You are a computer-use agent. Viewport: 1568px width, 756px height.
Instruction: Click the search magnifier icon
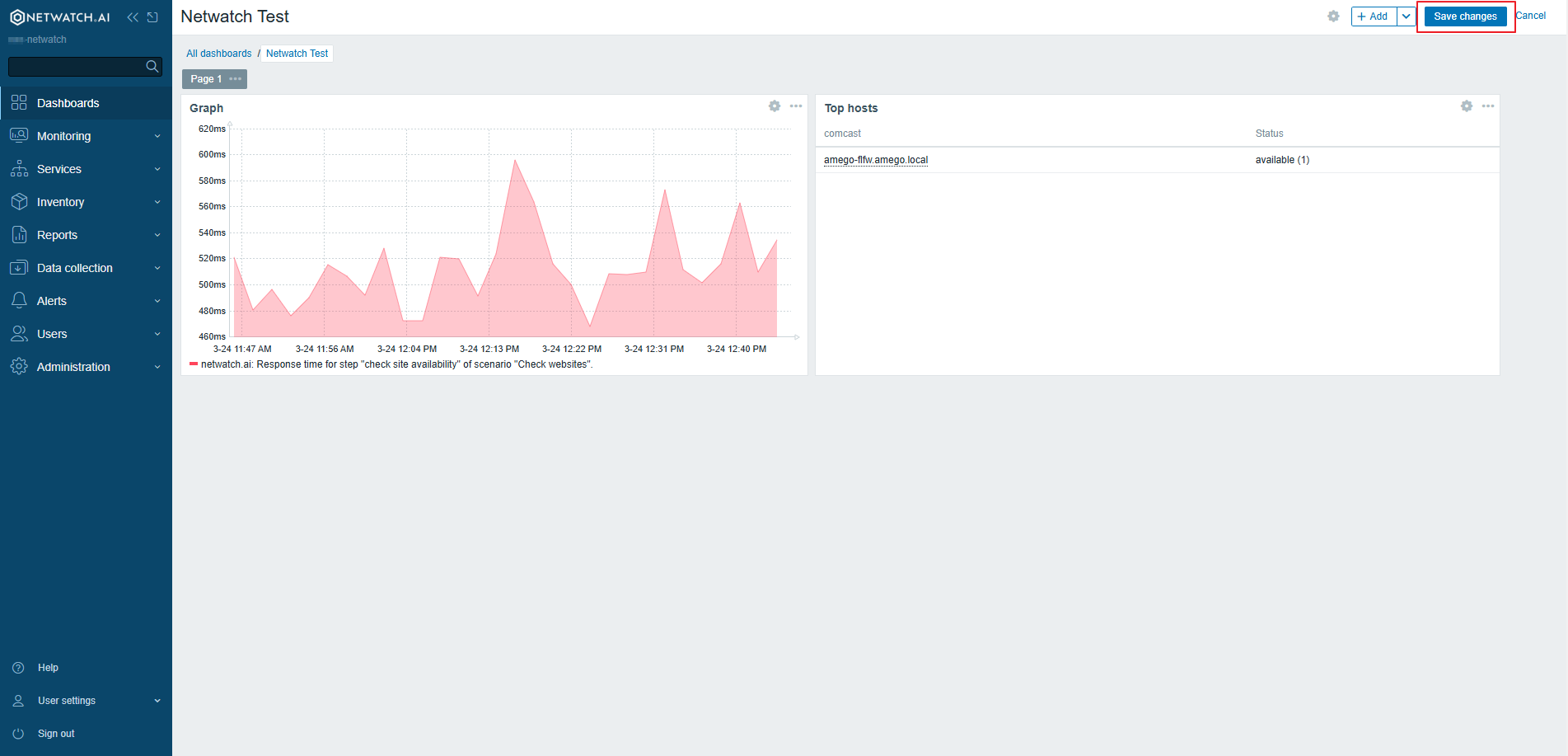pyautogui.click(x=152, y=66)
